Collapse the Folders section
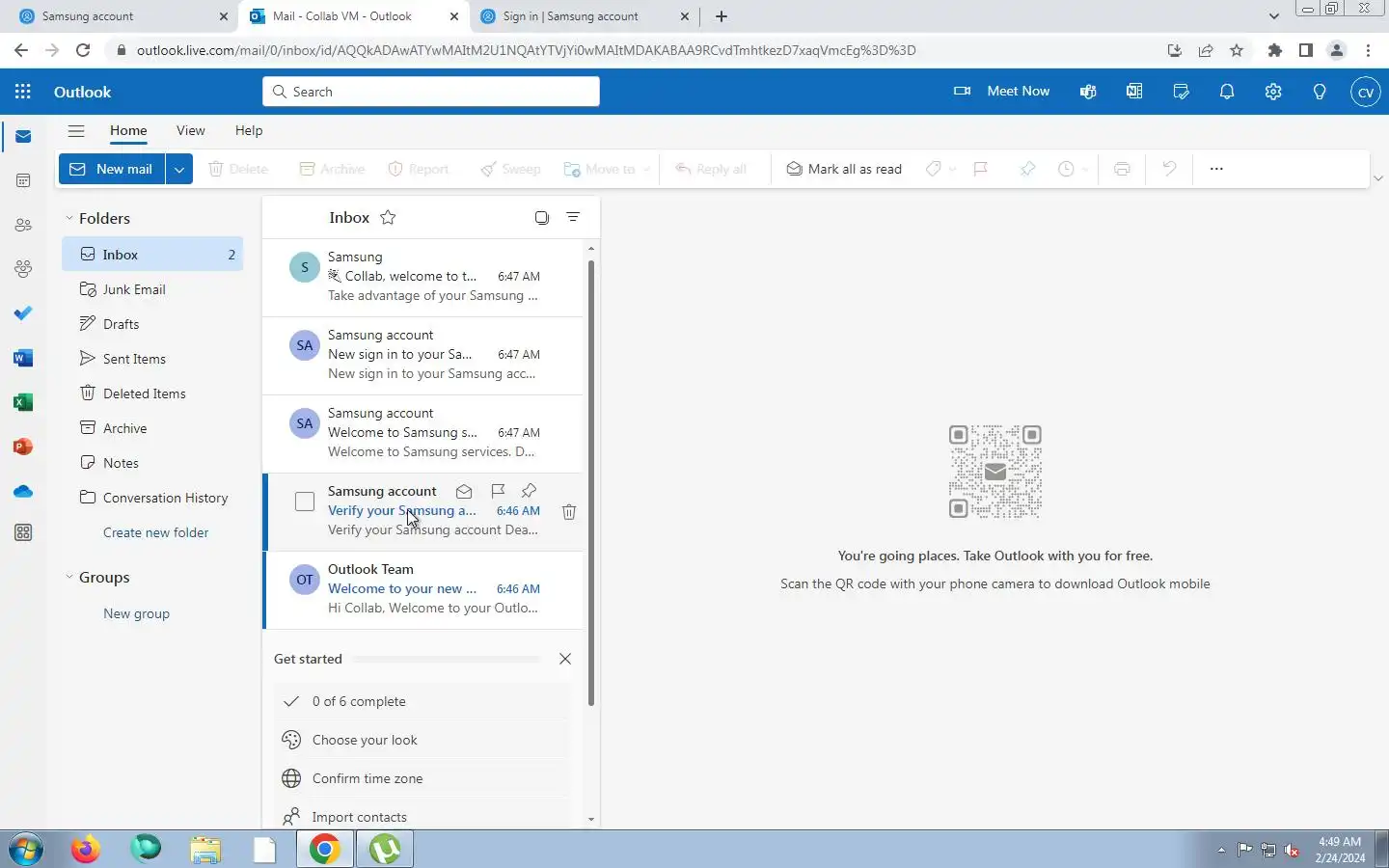 click(x=69, y=218)
